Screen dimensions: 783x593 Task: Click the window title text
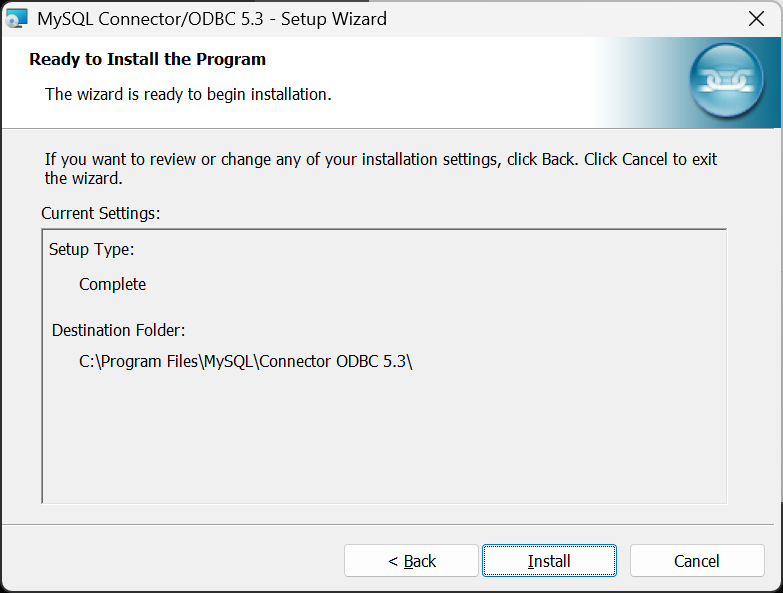pyautogui.click(x=212, y=19)
